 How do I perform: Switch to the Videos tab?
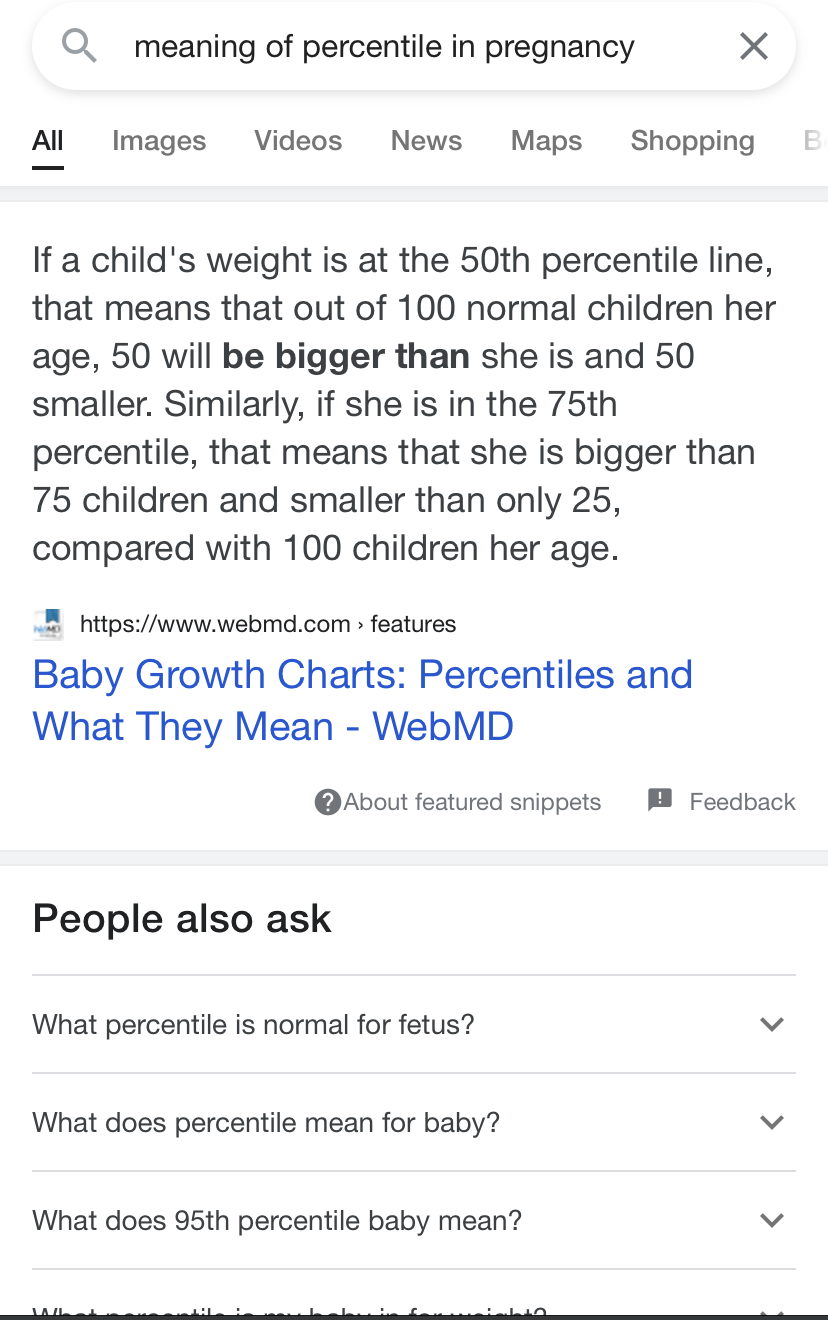tap(298, 141)
